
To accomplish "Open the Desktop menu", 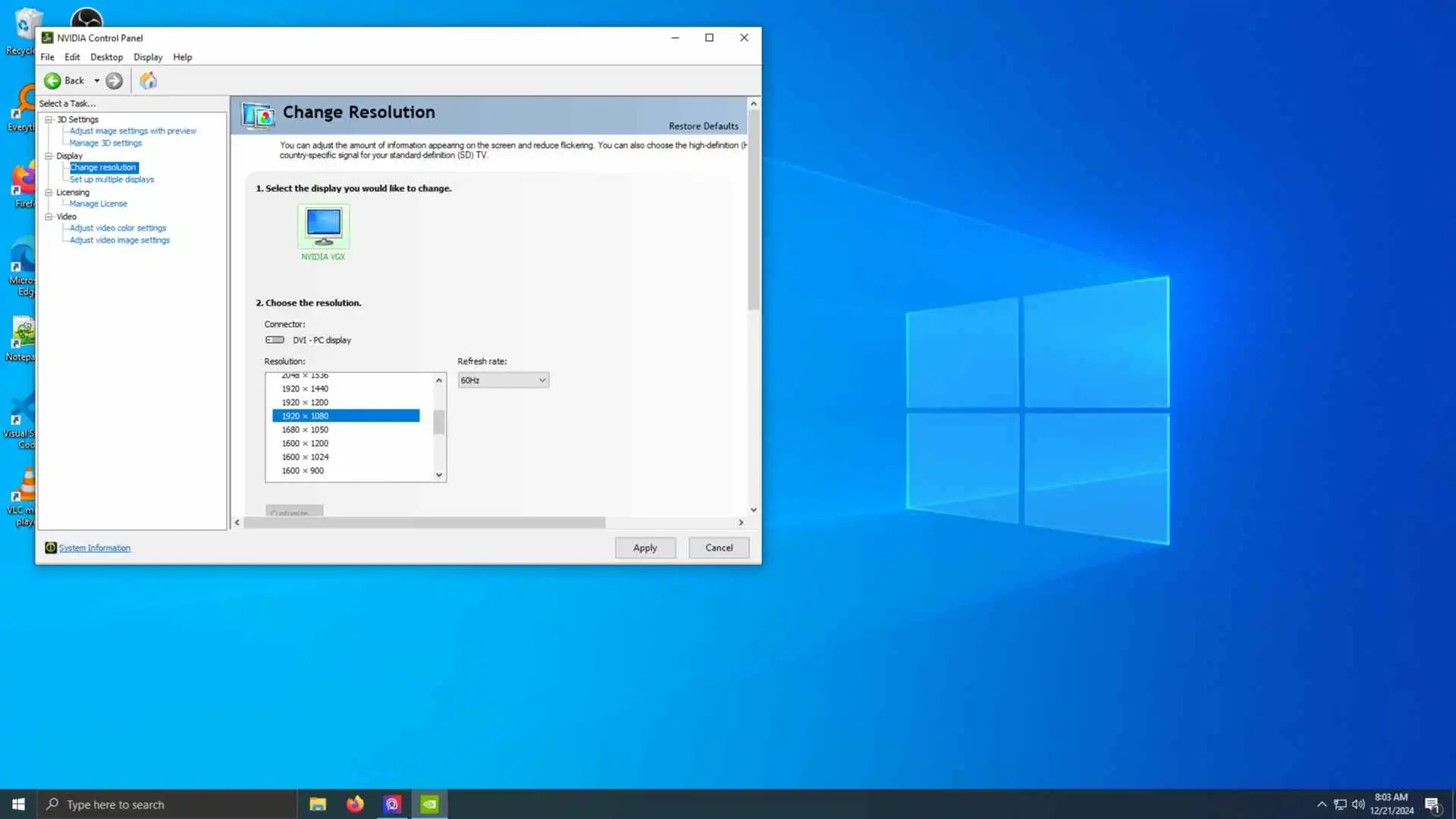I will 106,57.
